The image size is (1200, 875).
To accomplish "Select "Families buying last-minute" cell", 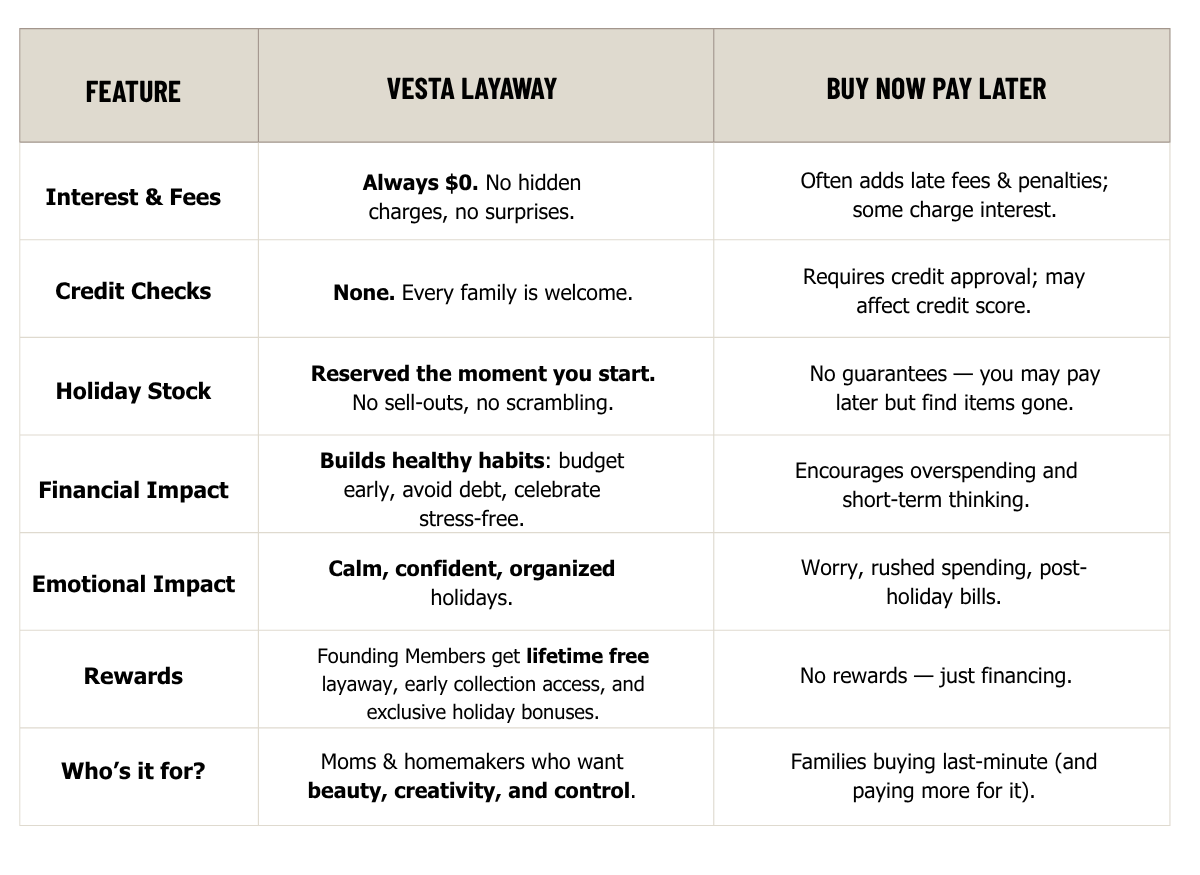I will (943, 776).
